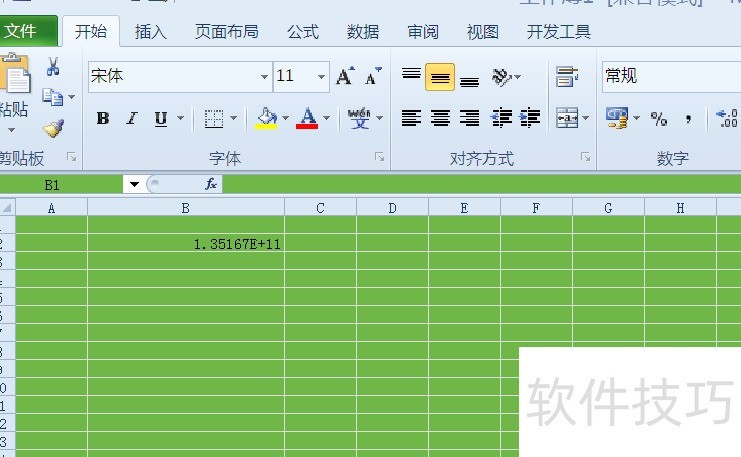The image size is (741, 457).
Task: Open the font name dropdown
Action: 264,77
